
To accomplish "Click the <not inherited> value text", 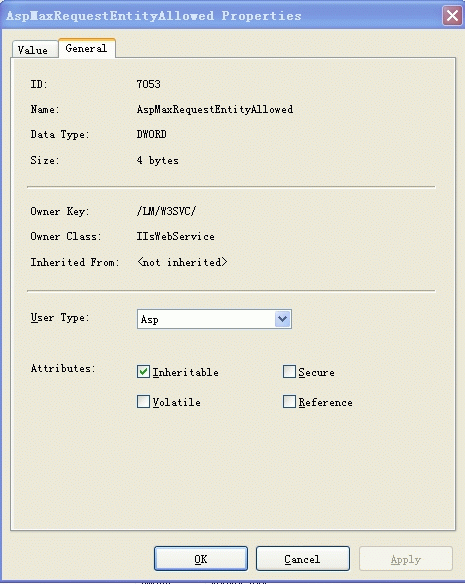I will pyautogui.click(x=182, y=262).
